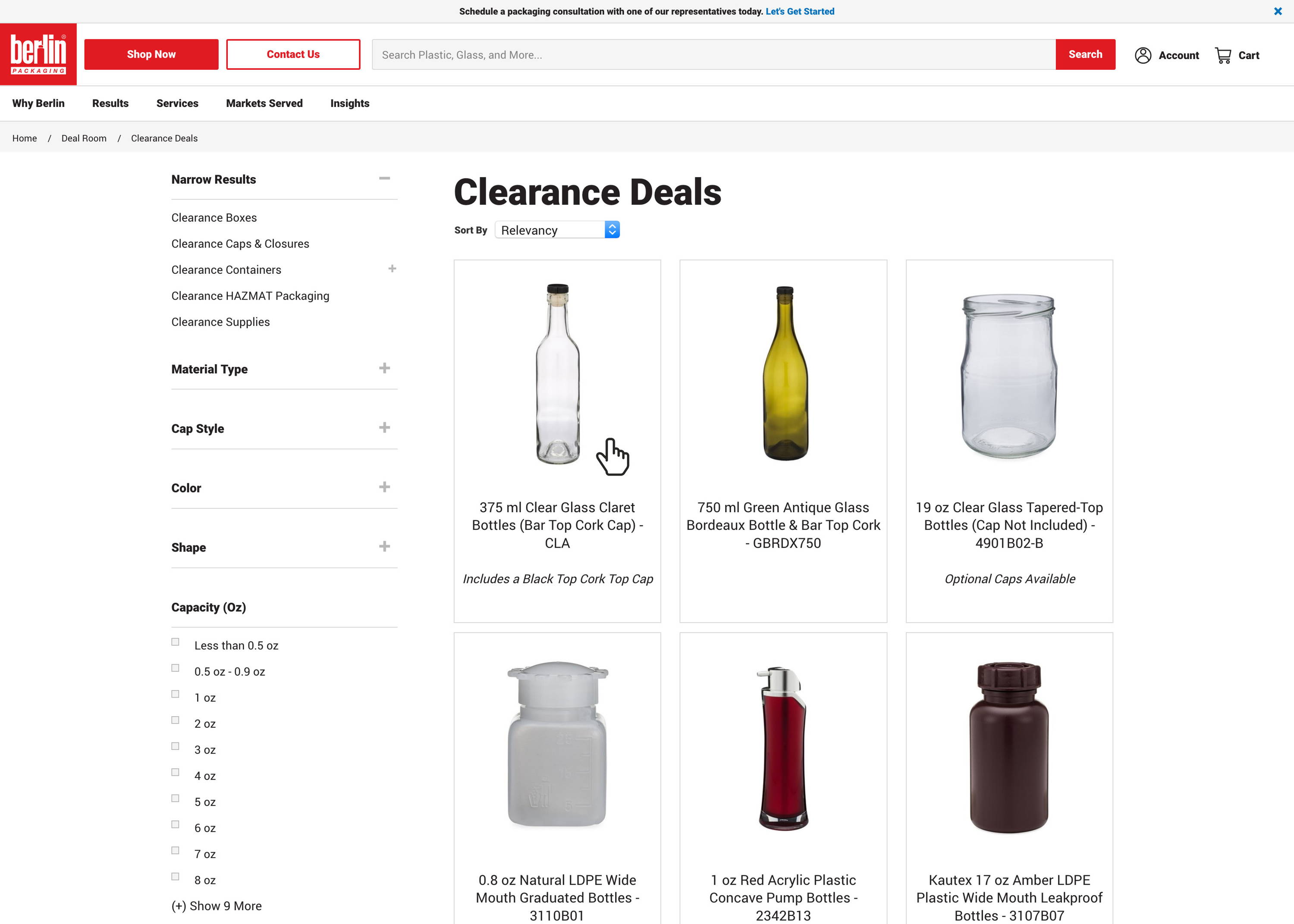Click the Berlin Packaging logo
This screenshot has width=1294, height=924.
[38, 54]
